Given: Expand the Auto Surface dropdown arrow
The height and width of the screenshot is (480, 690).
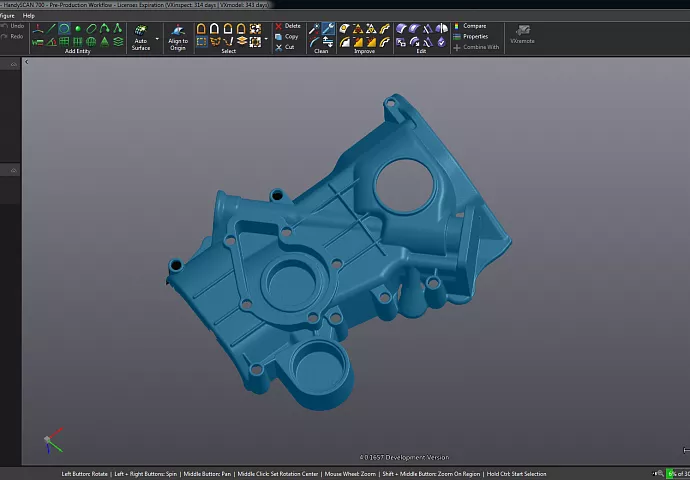Looking at the screenshot, I should click(157, 40).
